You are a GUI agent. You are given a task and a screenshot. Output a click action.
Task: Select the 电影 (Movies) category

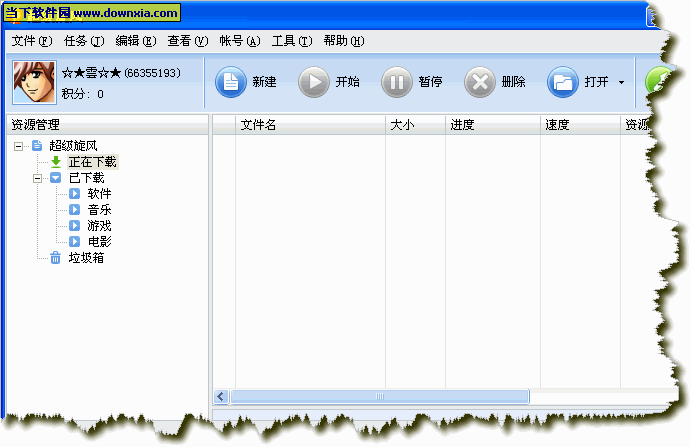(x=99, y=242)
